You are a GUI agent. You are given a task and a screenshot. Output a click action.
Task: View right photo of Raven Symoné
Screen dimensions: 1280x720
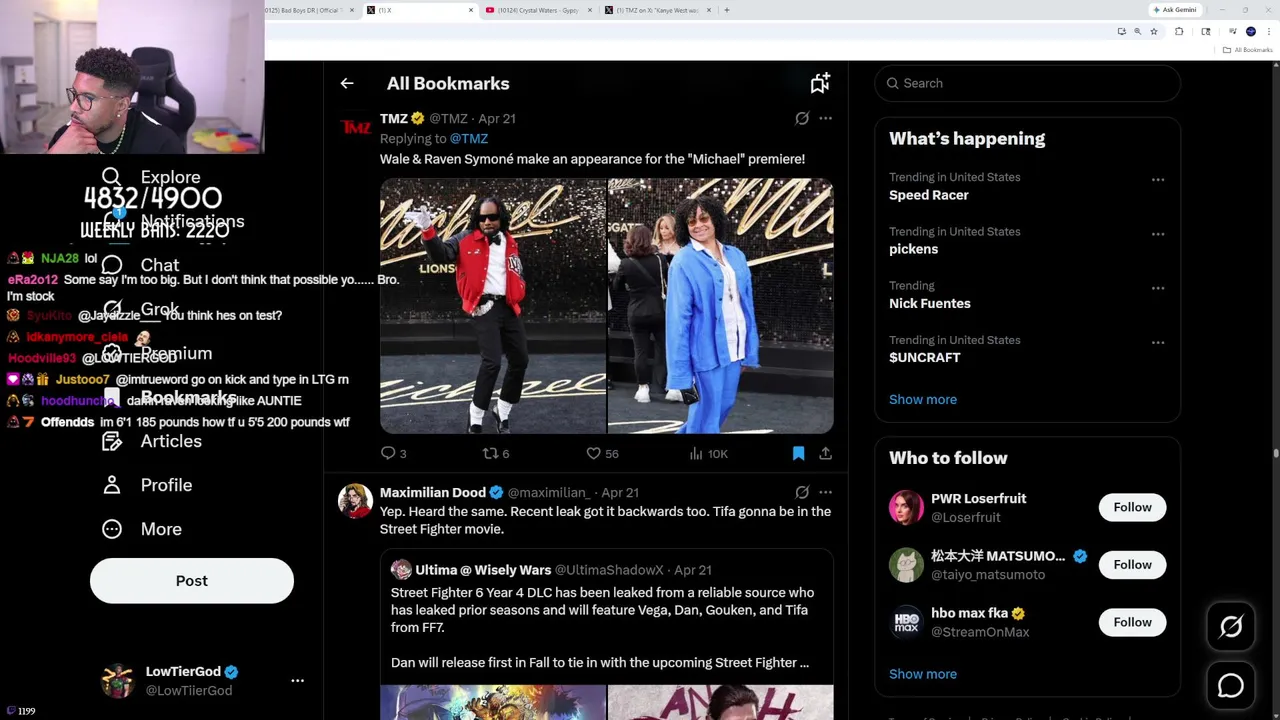[x=720, y=306]
